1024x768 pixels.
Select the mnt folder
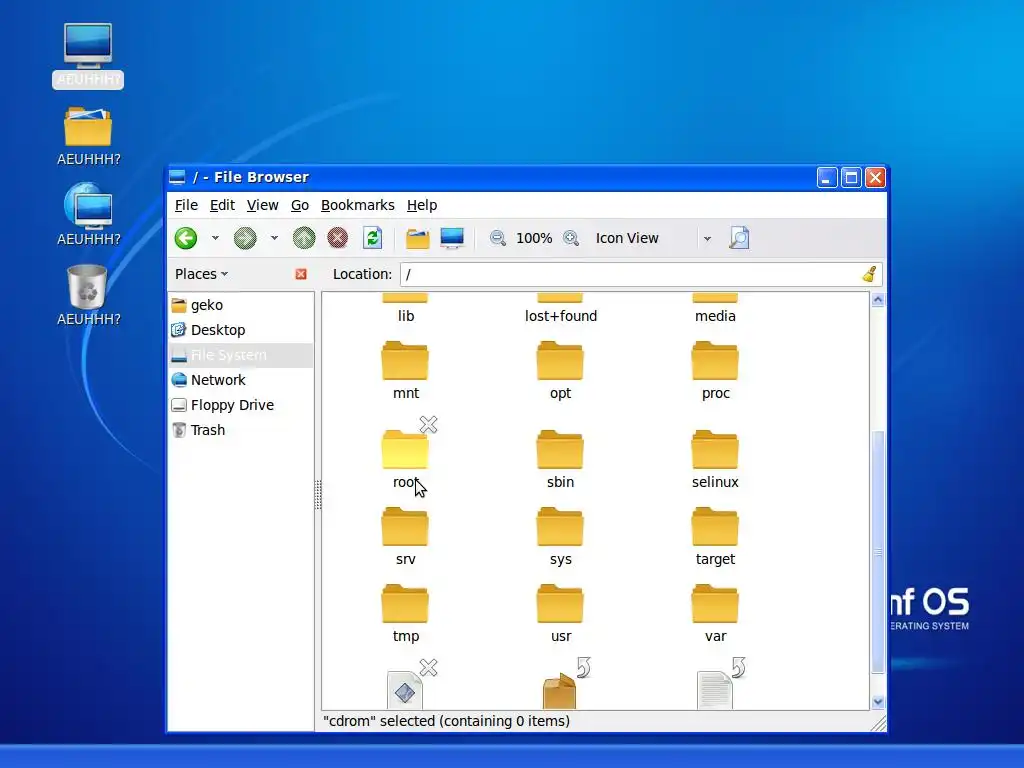(x=406, y=370)
